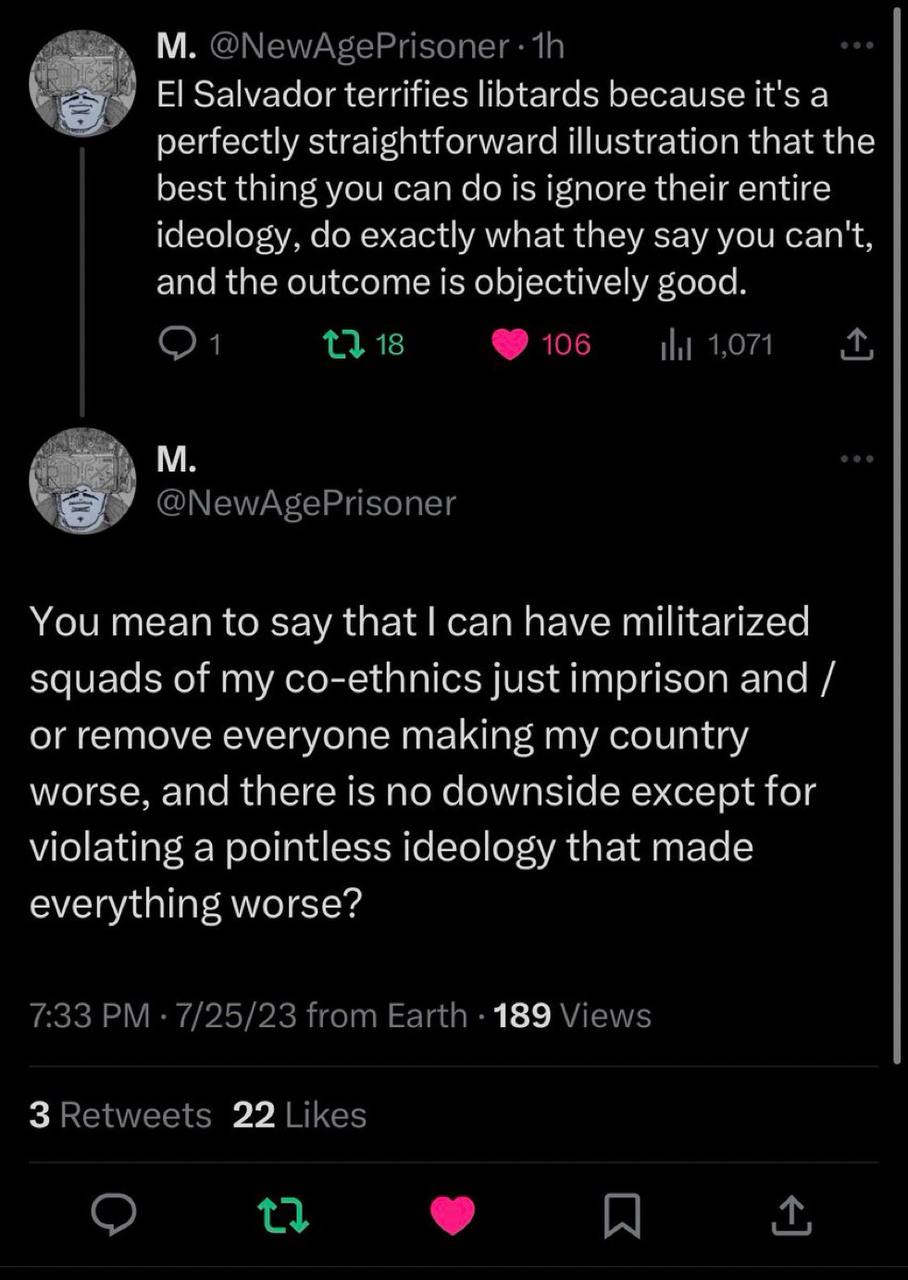Viewport: 908px width, 1280px height.
Task: Bookmark the main tweet
Action: 620,1215
